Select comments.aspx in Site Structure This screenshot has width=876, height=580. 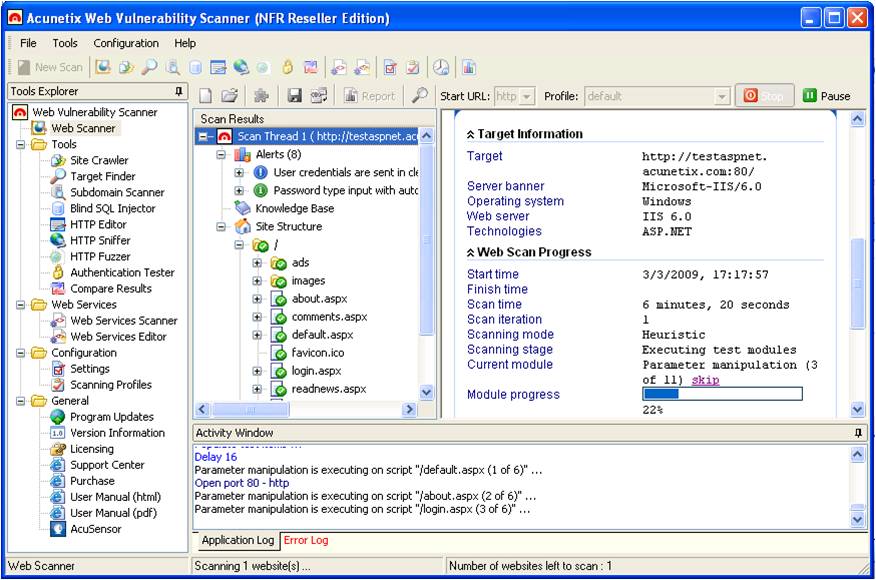click(329, 317)
